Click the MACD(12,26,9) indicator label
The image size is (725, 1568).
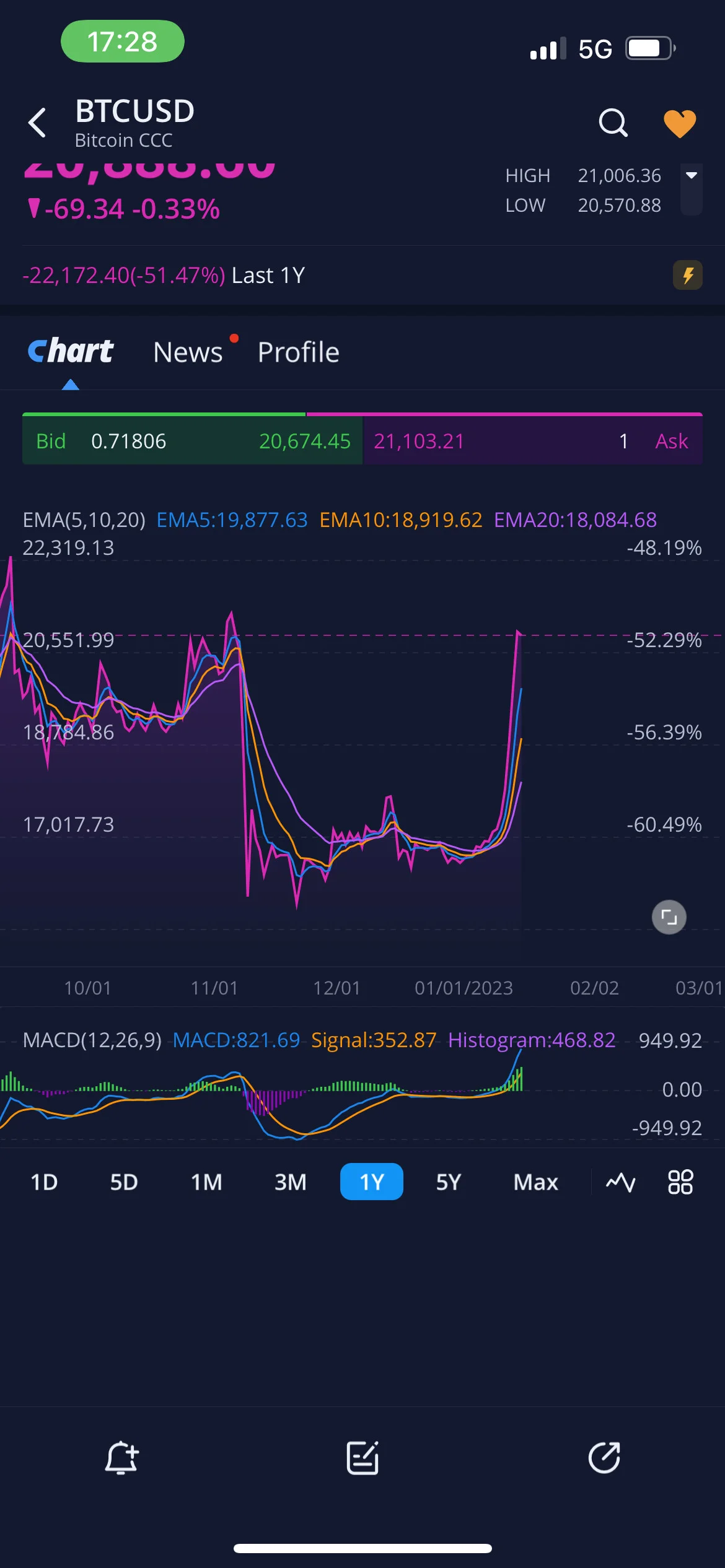click(92, 1040)
